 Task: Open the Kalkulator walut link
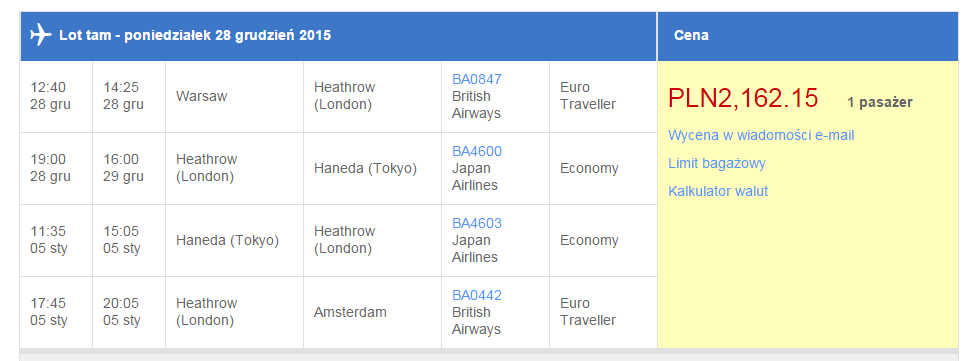pyautogui.click(x=718, y=192)
